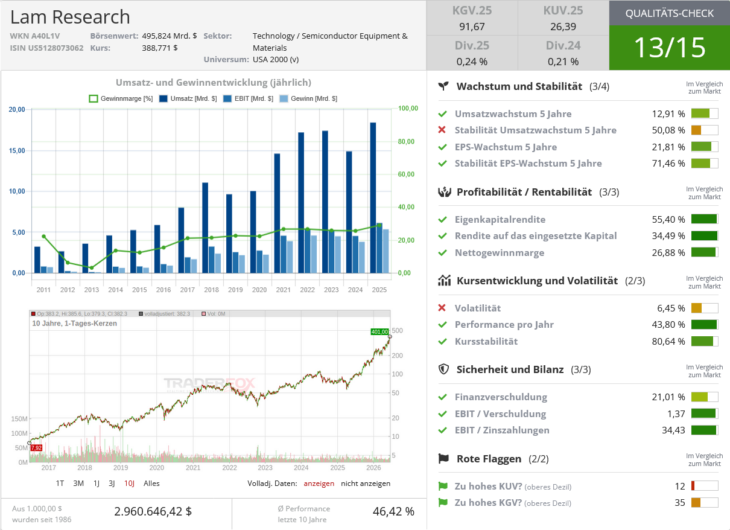Click the Universum value USA 2000 (v)
Image resolution: width=730 pixels, height=530 pixels.
pyautogui.click(x=276, y=60)
